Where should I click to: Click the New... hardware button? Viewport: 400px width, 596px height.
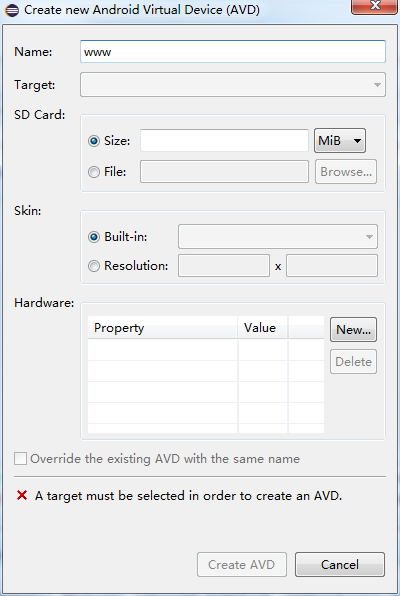pos(353,330)
